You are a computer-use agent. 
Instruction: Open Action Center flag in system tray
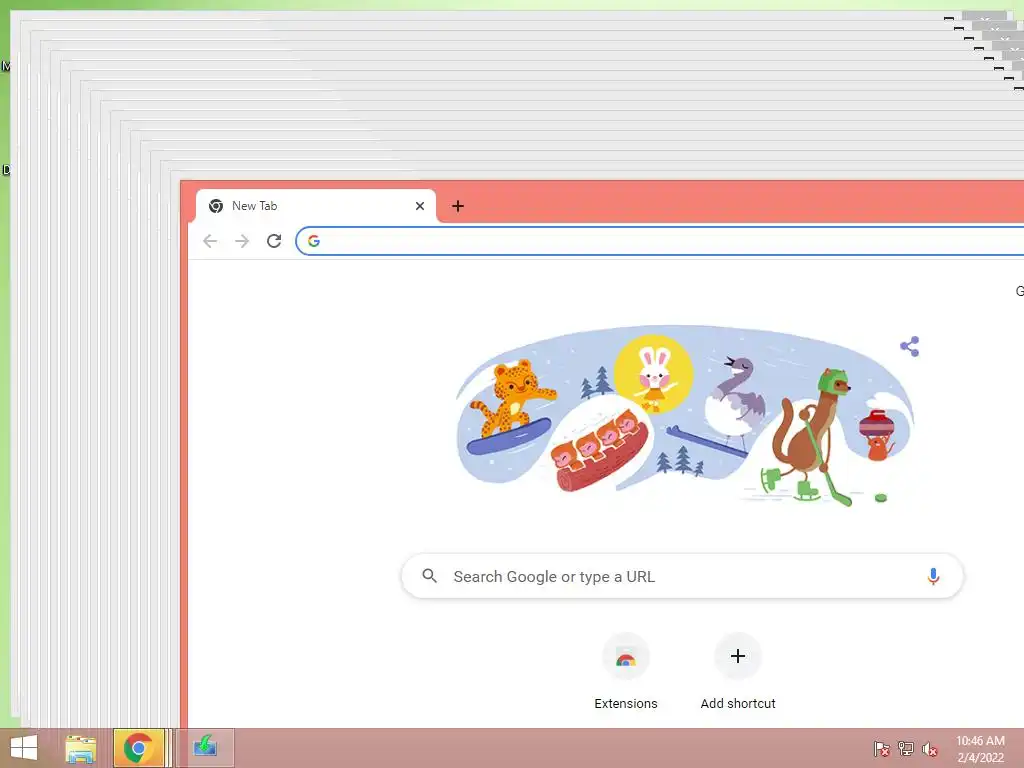pyautogui.click(x=882, y=748)
